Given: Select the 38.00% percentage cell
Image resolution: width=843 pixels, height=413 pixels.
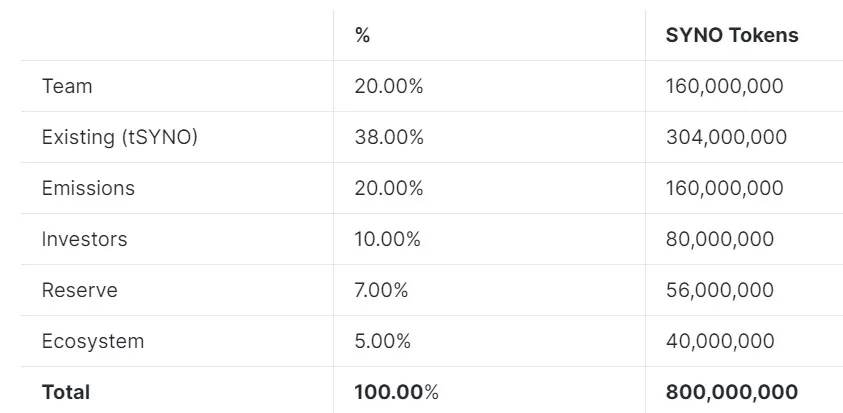Looking at the screenshot, I should 389,137.
